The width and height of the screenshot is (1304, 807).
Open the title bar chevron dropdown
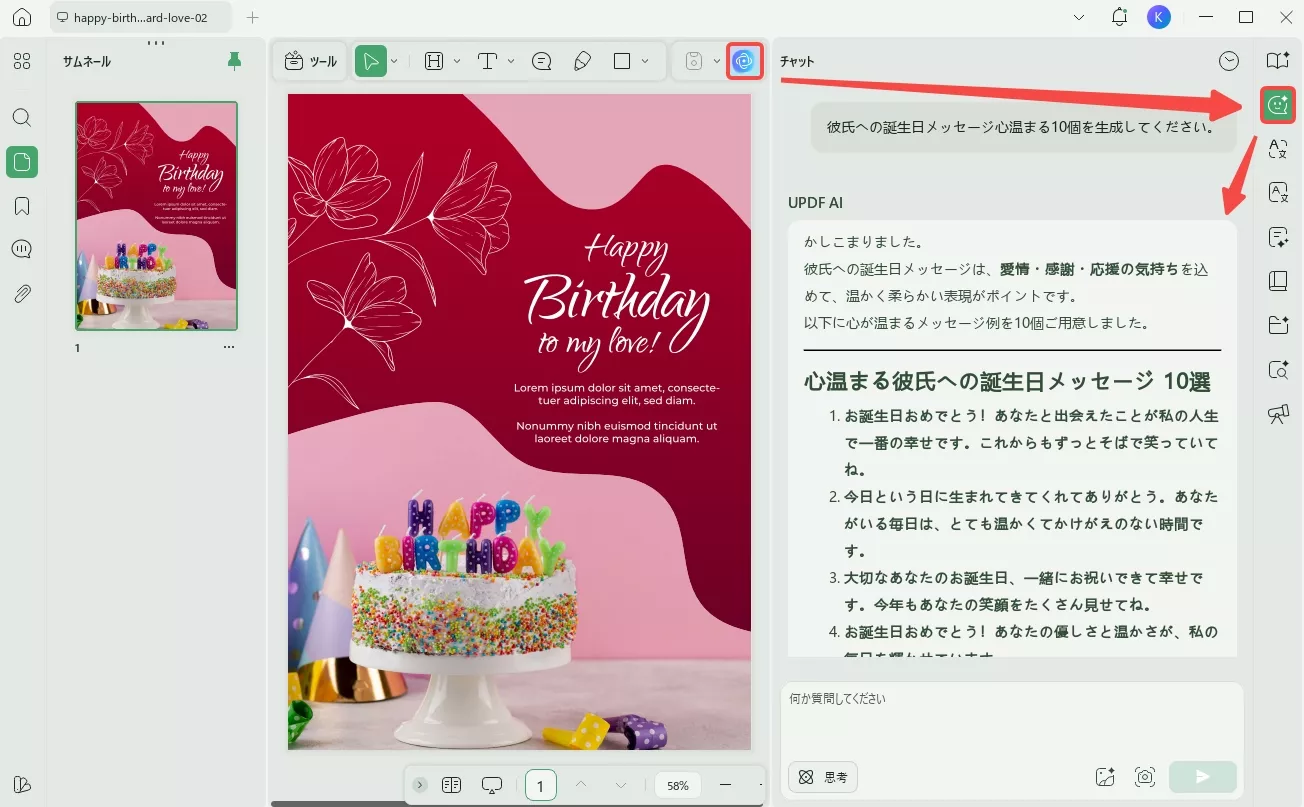(1079, 17)
